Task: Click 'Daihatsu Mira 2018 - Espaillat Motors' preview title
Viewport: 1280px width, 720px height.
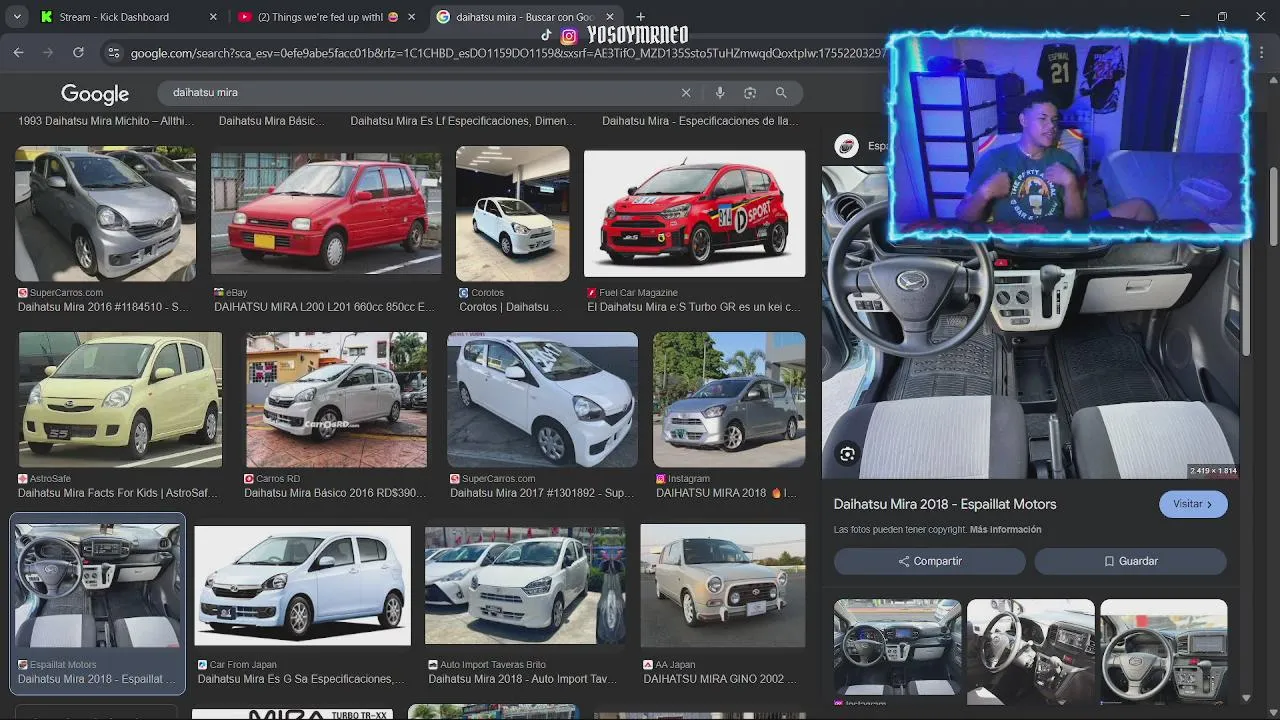Action: click(x=945, y=505)
